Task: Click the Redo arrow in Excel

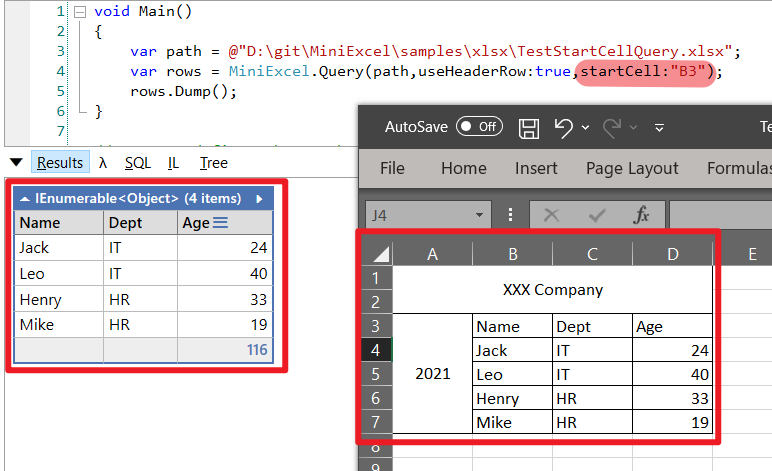Action: [x=612, y=127]
